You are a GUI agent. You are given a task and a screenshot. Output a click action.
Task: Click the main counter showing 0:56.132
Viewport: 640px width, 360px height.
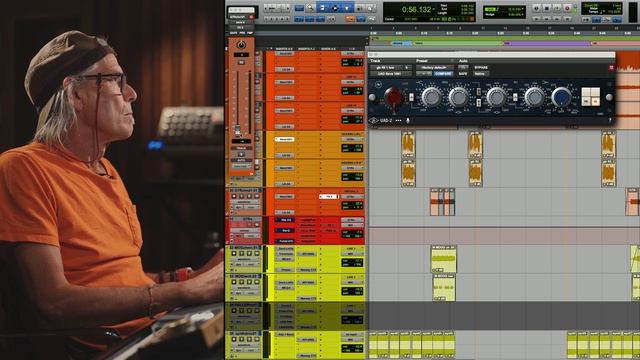(x=416, y=9)
